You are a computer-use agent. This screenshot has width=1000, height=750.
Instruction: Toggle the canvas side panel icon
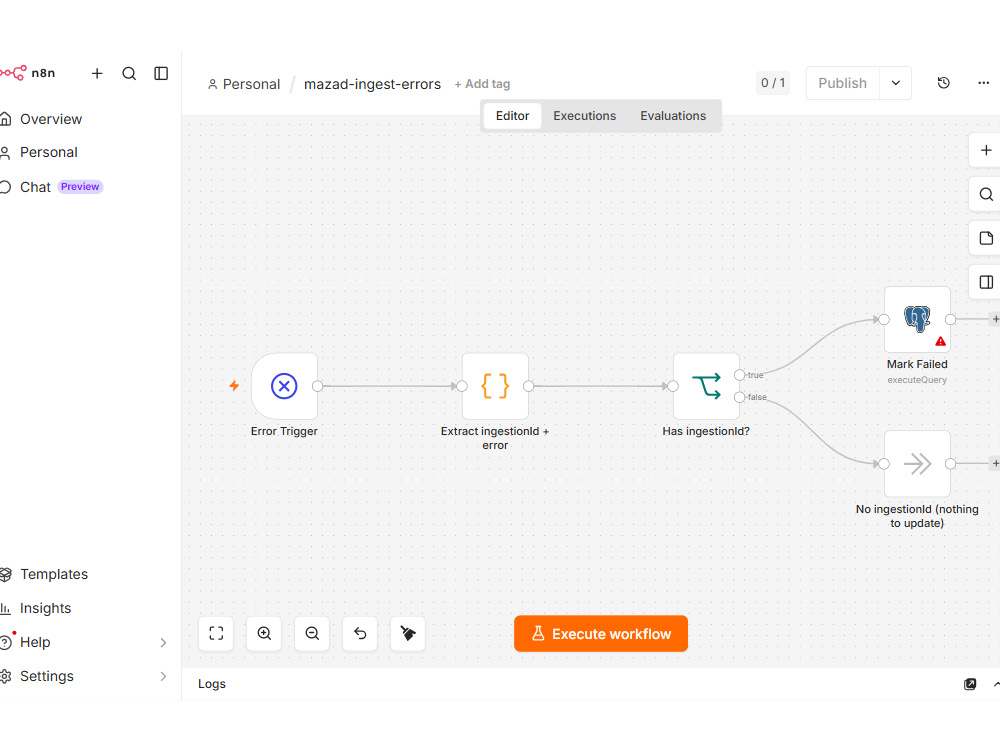986,283
